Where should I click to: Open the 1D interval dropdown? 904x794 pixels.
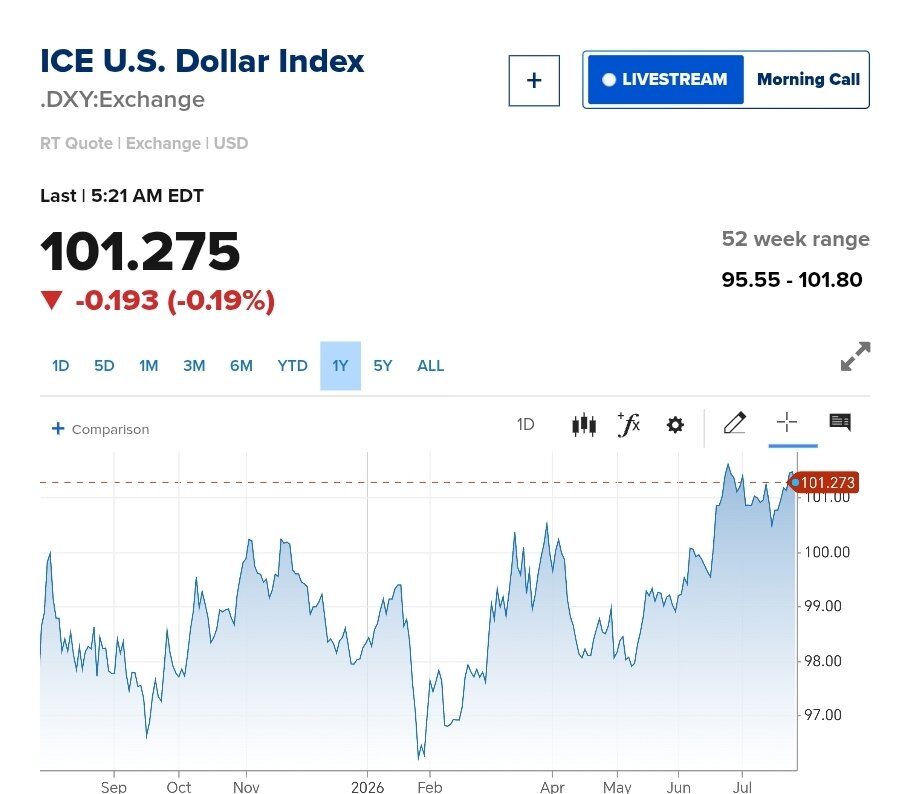click(x=525, y=425)
